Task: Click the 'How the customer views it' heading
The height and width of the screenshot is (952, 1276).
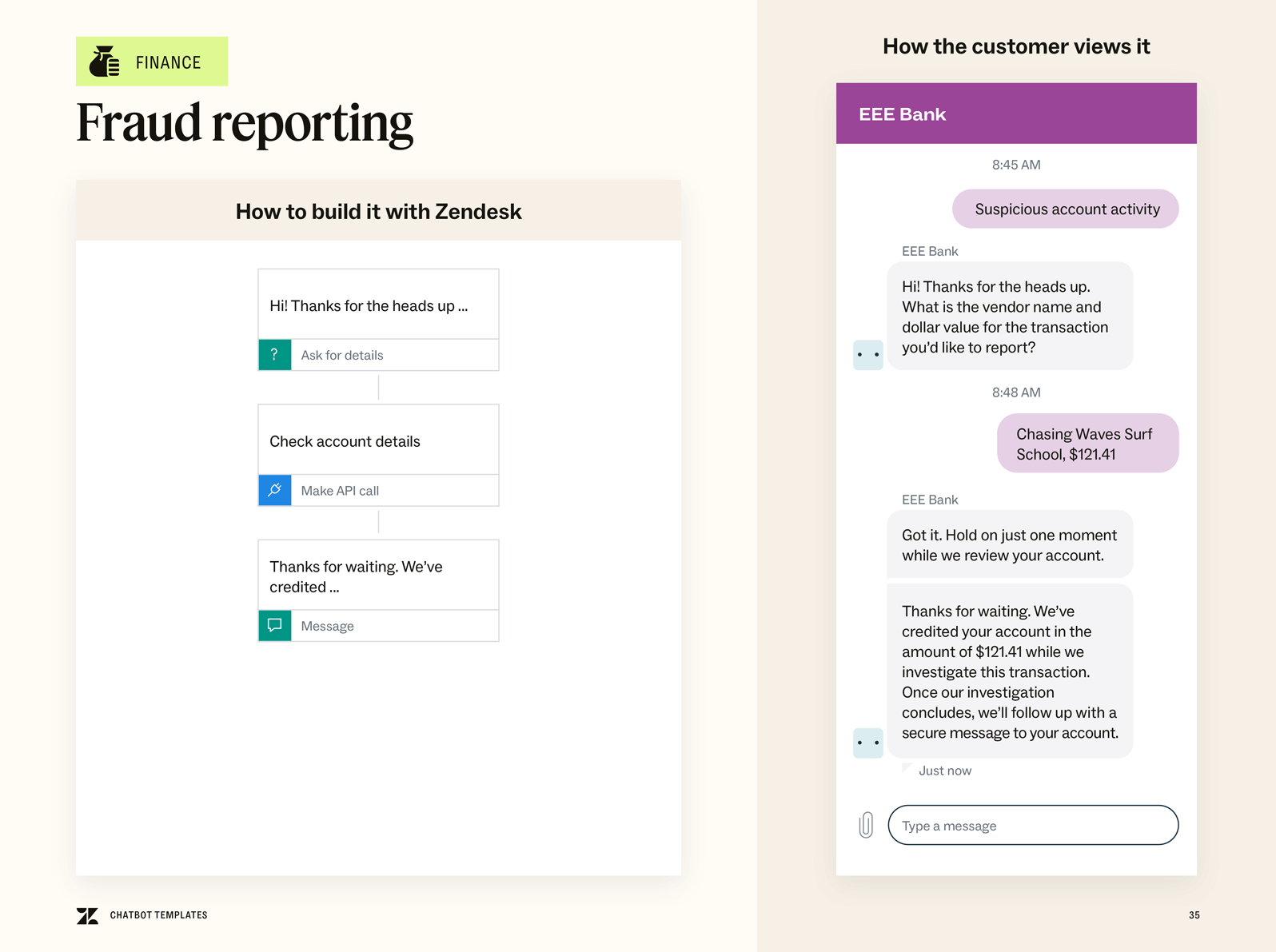Action: pyautogui.click(x=1016, y=46)
